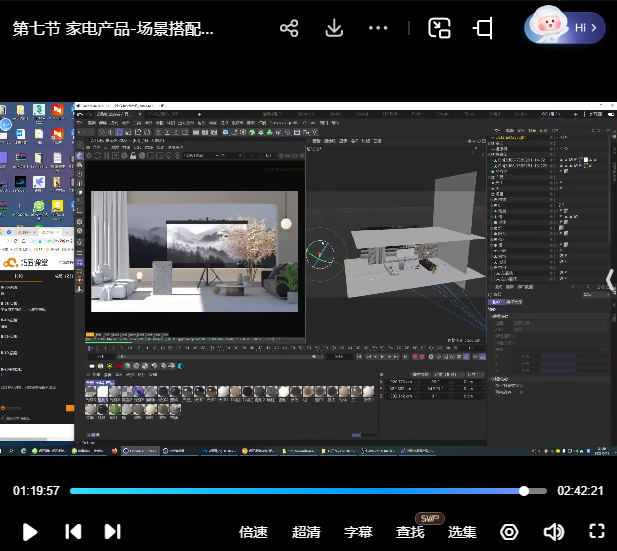The width and height of the screenshot is (617, 551).
Task: Open the three-dot more options menu
Action: tap(378, 28)
